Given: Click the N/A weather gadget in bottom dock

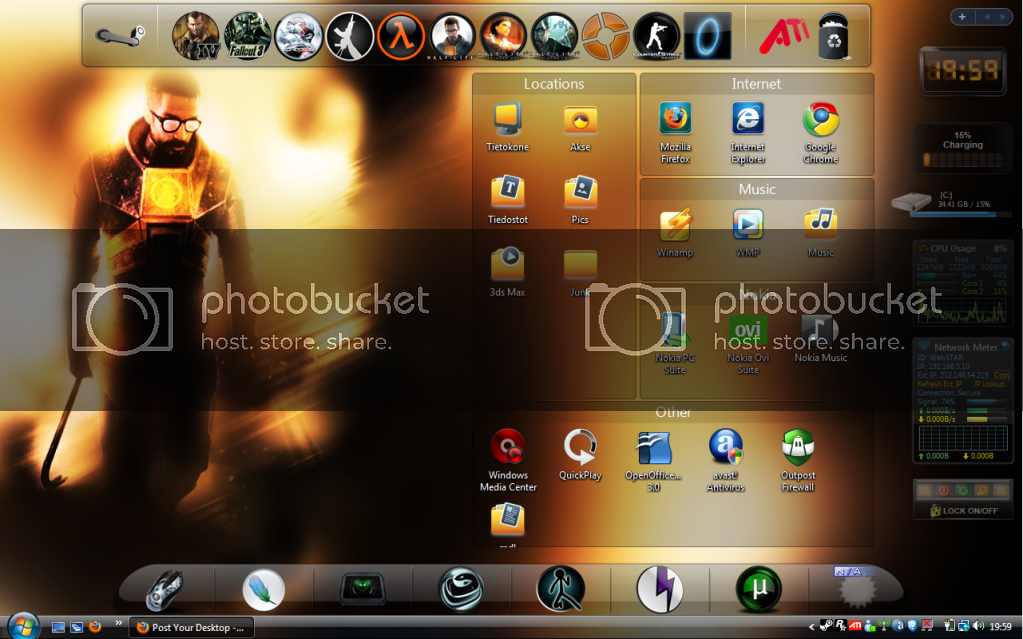Looking at the screenshot, I should tap(855, 586).
